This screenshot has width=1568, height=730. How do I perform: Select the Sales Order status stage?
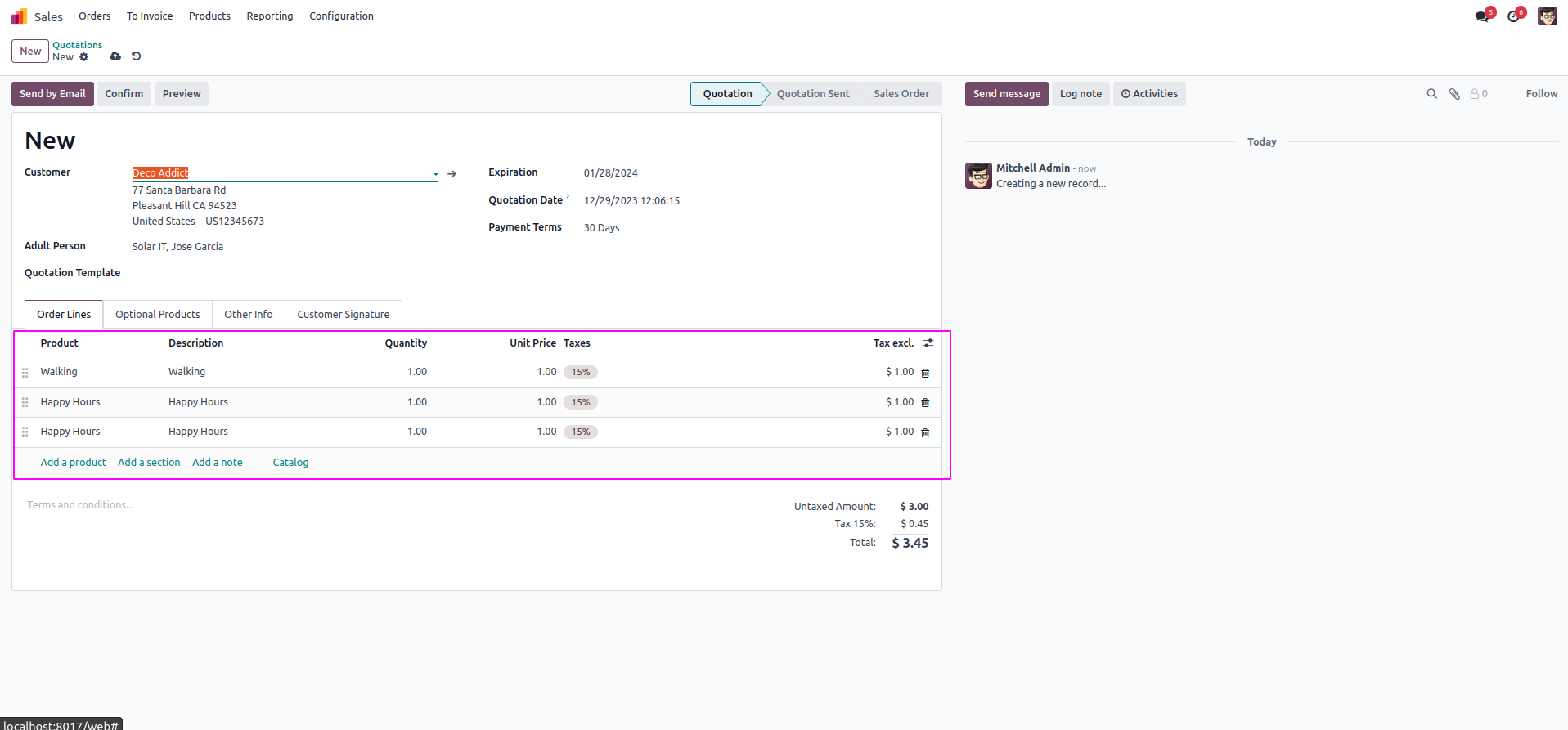tap(901, 94)
